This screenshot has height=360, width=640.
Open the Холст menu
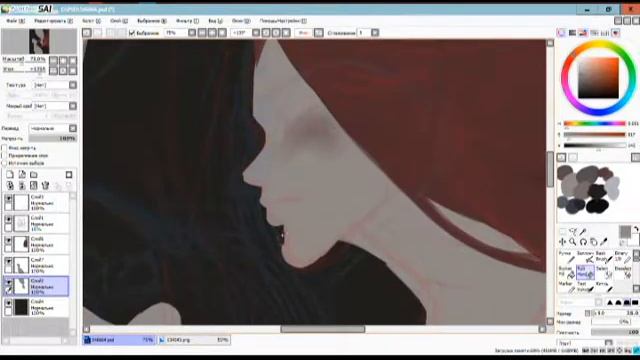click(91, 20)
